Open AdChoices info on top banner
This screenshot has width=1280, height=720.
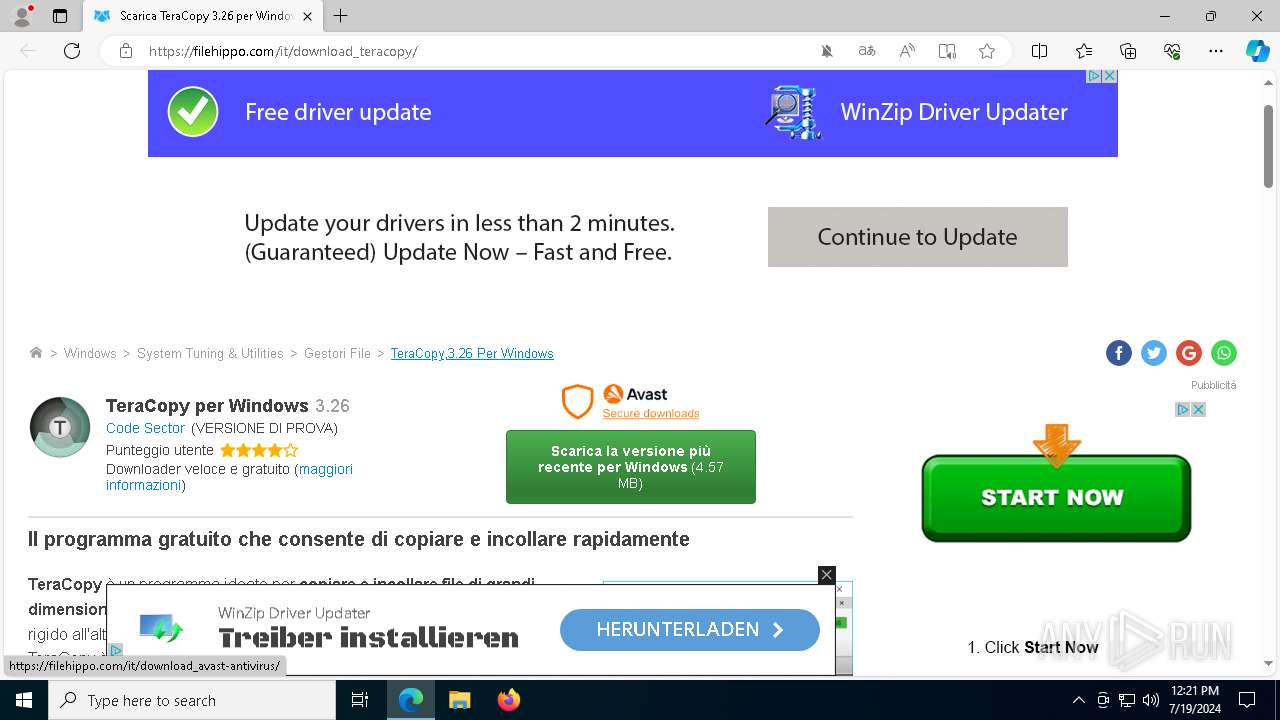coord(1095,76)
